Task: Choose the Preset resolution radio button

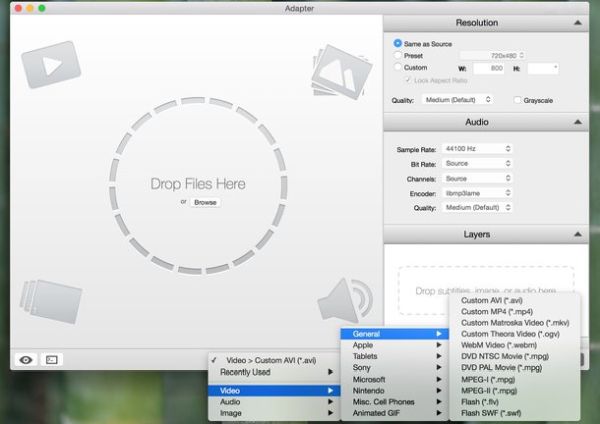Action: point(398,56)
